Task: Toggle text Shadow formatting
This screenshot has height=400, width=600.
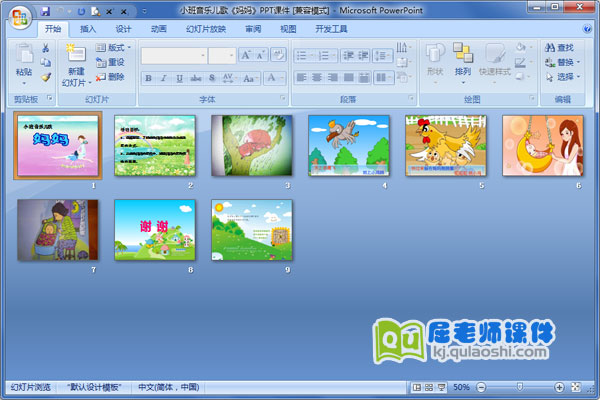Action: [212, 78]
